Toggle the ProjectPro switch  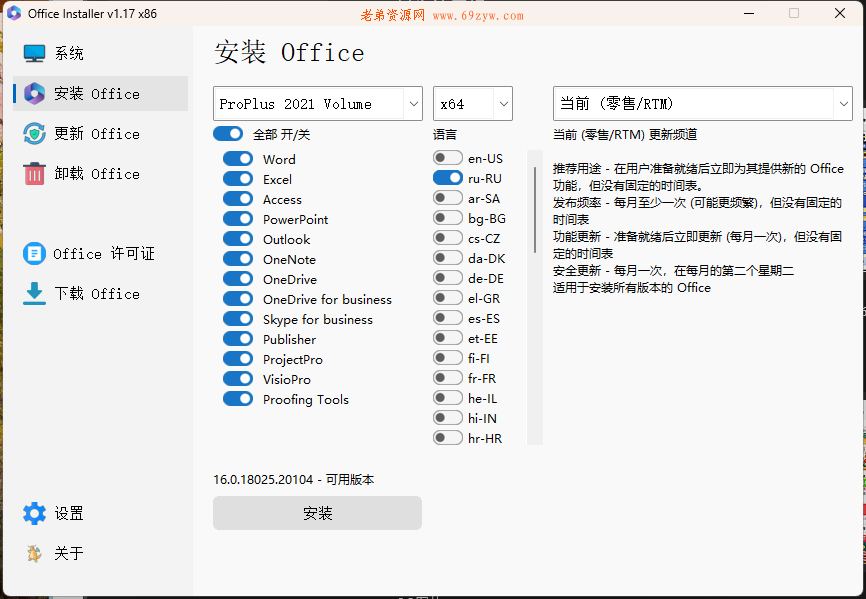click(238, 358)
